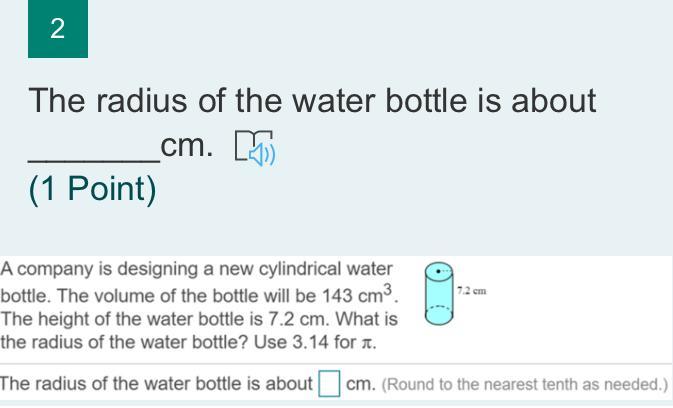This screenshot has width=673, height=408.
Task: Click the bottom ellipse of the cylinder
Action: pyautogui.click(x=438, y=319)
